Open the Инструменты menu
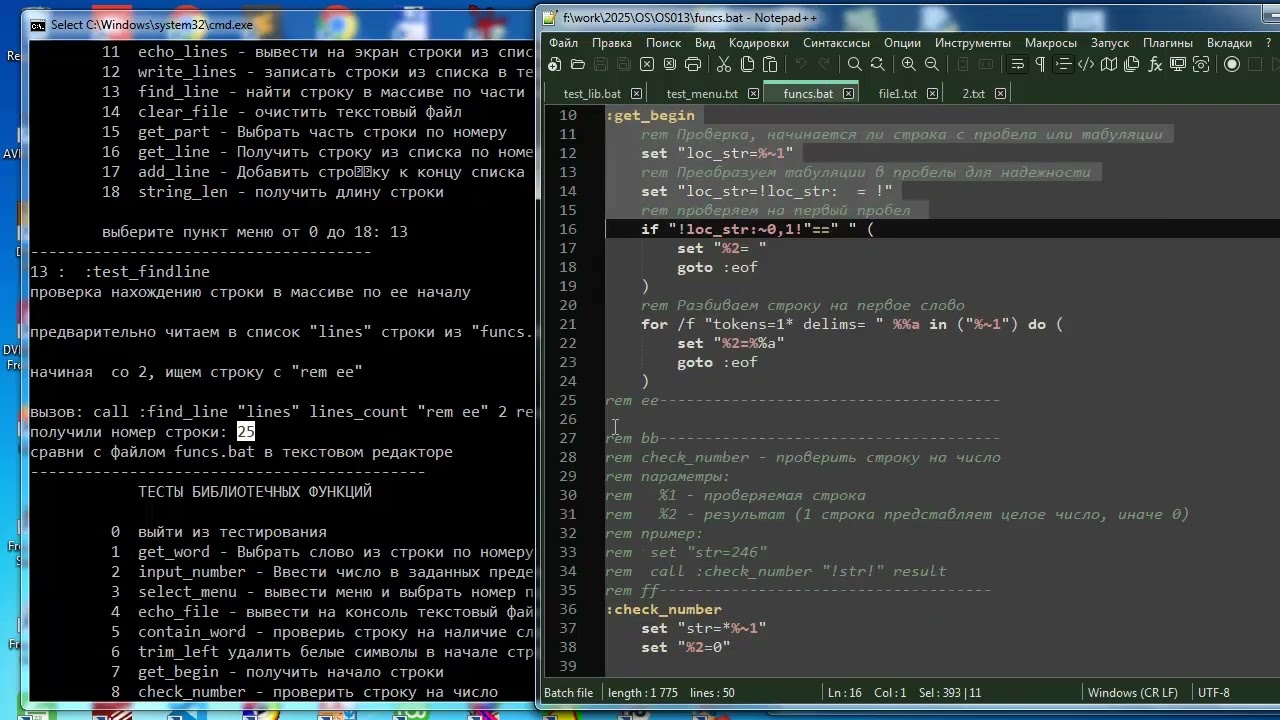Viewport: 1280px width, 720px height. point(973,43)
